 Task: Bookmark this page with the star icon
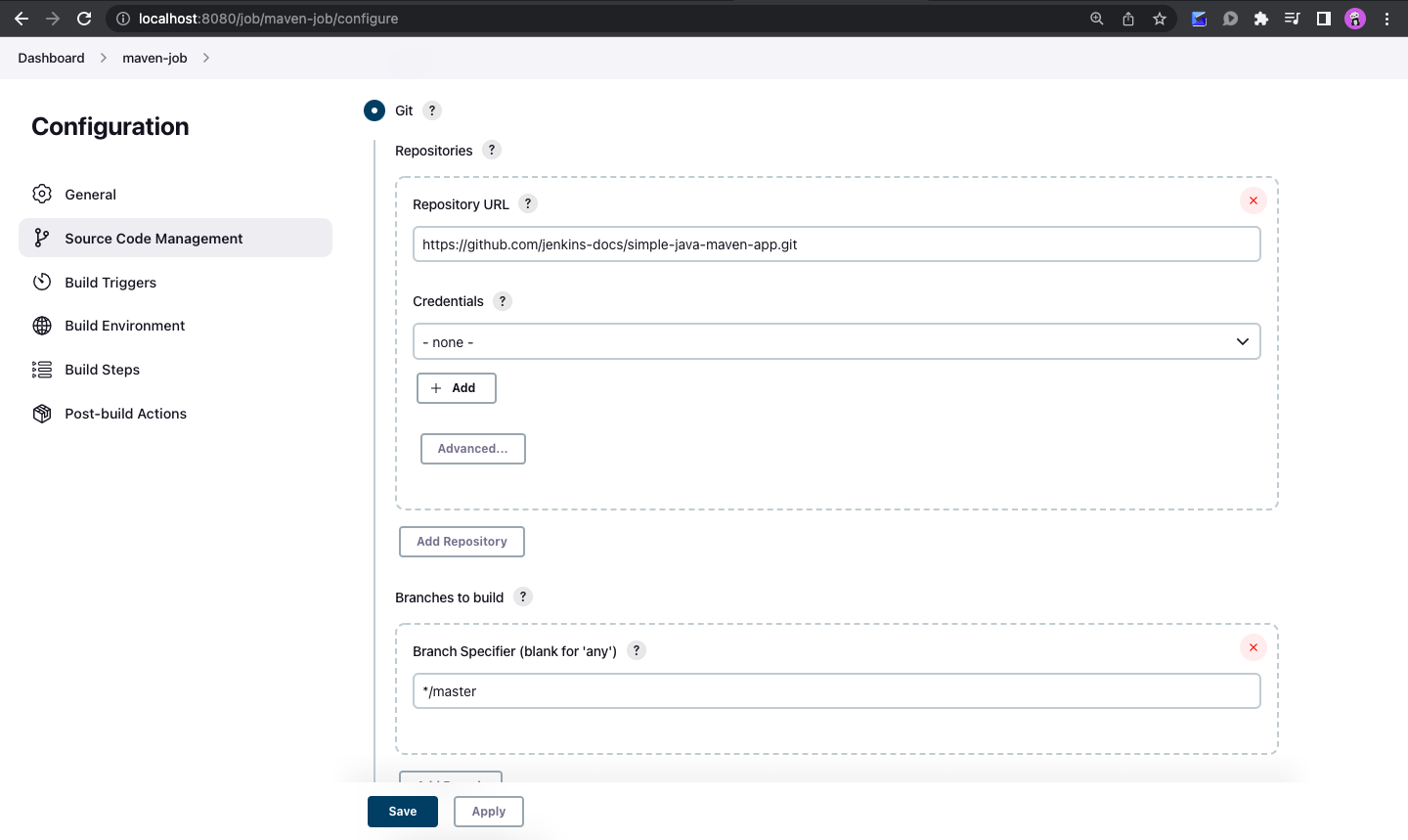coord(1160,18)
